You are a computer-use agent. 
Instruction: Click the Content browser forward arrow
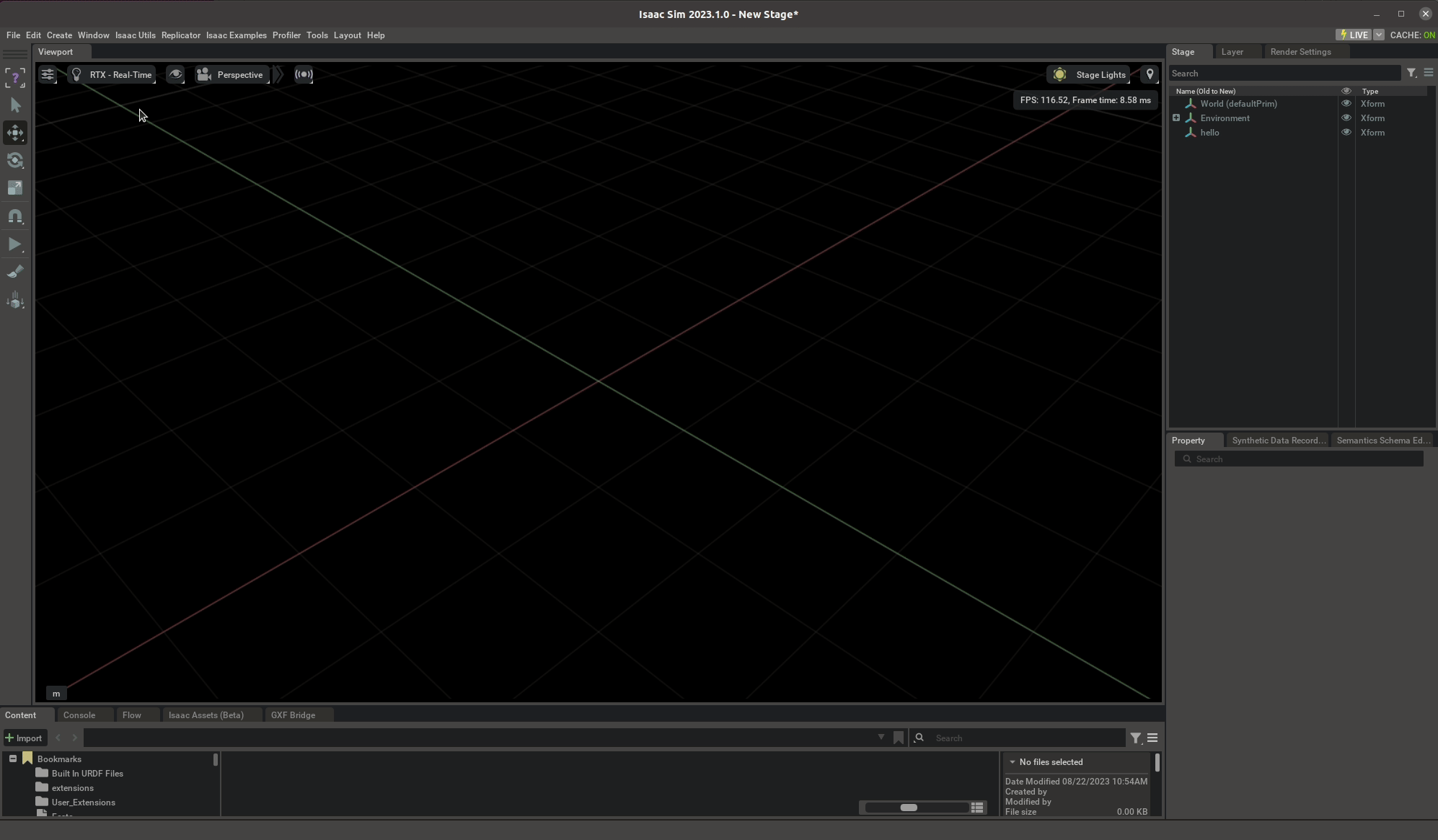pyautogui.click(x=74, y=738)
